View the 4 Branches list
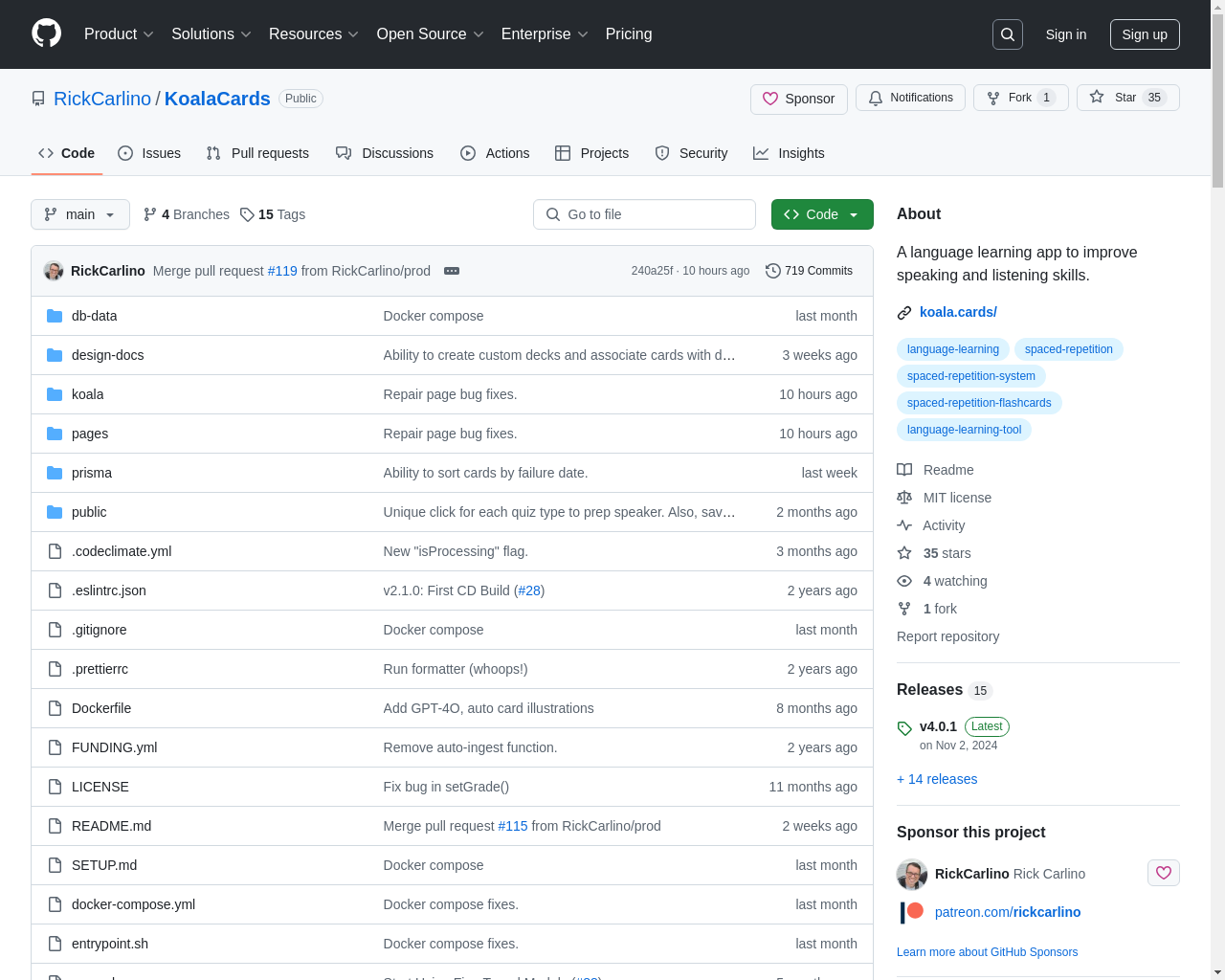 click(x=187, y=214)
